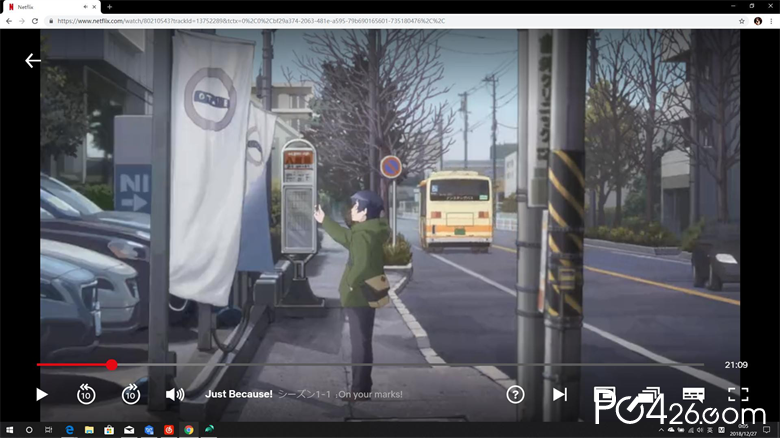Open the episode list icon

(x=649, y=395)
